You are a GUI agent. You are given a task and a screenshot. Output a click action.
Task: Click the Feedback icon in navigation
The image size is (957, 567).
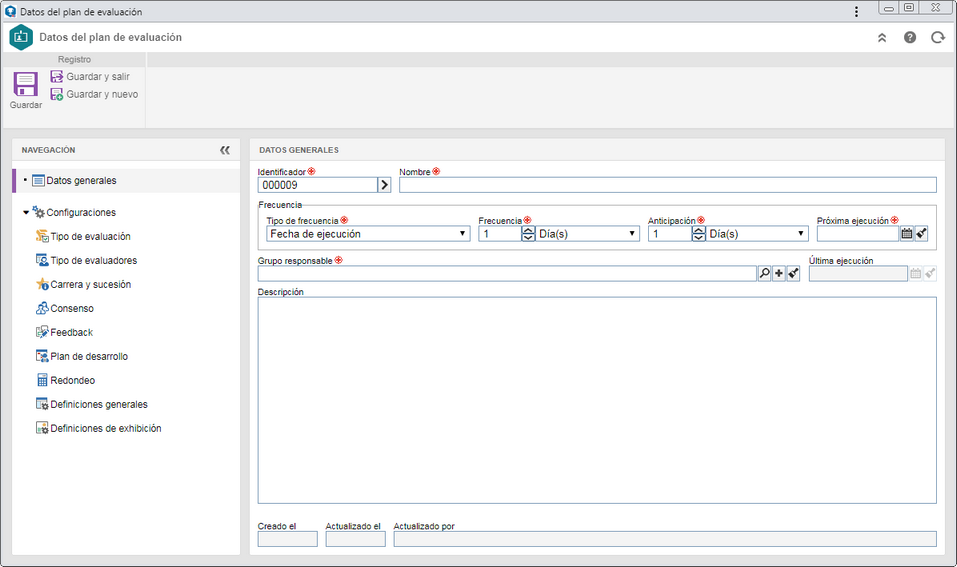[42, 332]
